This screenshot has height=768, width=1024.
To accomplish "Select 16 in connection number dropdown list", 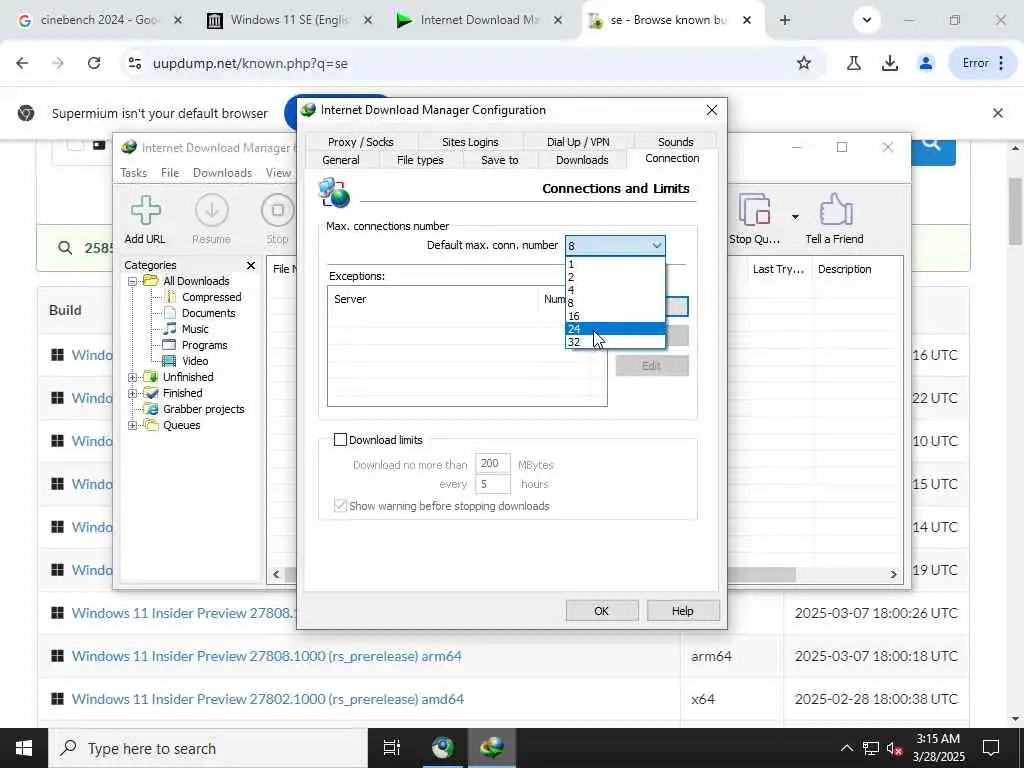I will [x=615, y=315].
